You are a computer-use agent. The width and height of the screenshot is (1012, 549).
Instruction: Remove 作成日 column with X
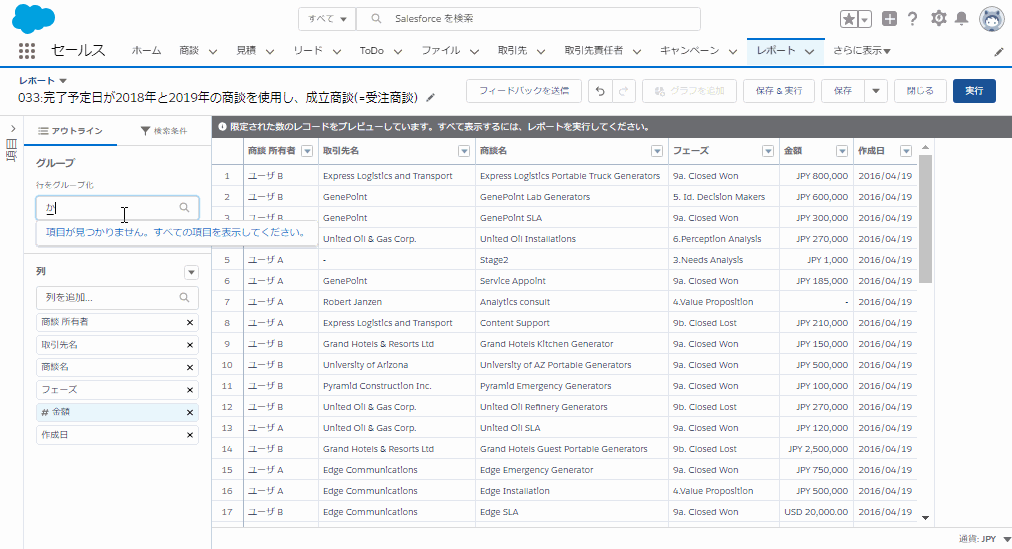pos(190,435)
